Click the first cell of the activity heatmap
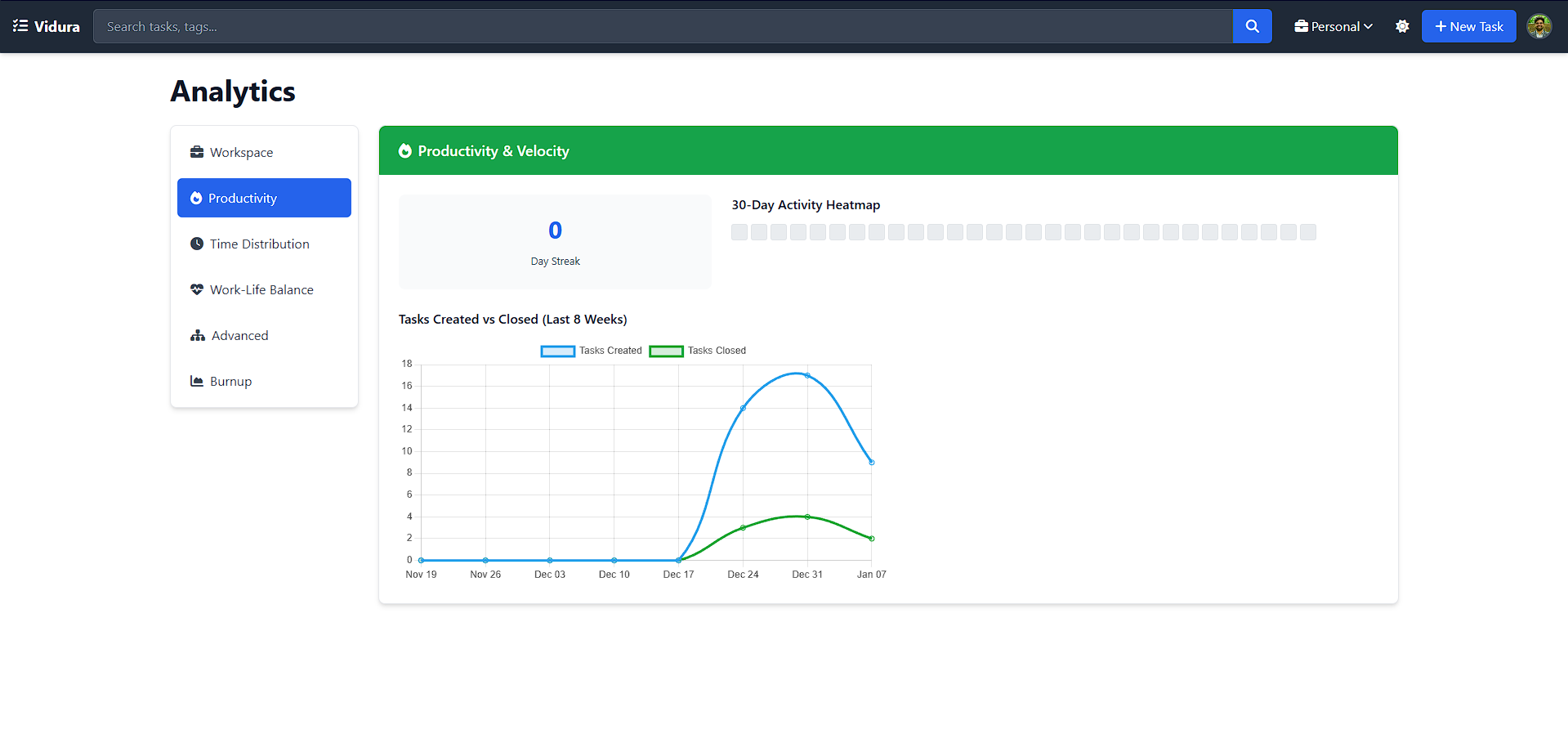Image resolution: width=1568 pixels, height=743 pixels. (739, 232)
